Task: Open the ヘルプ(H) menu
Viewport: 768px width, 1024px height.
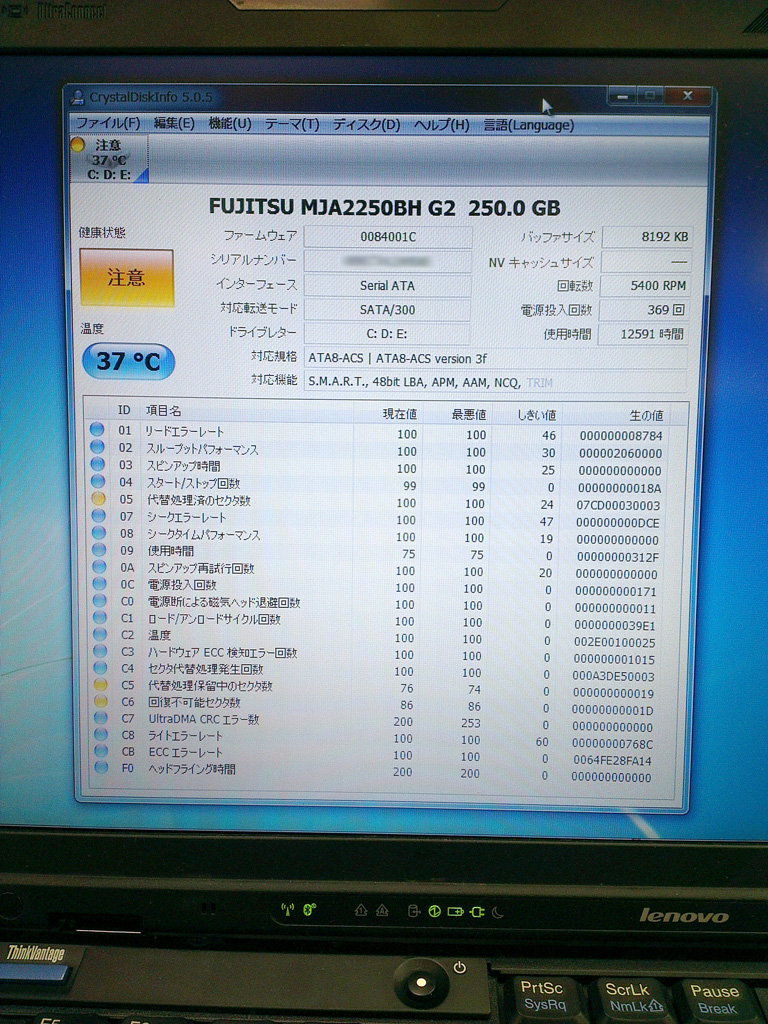Action: click(x=441, y=125)
